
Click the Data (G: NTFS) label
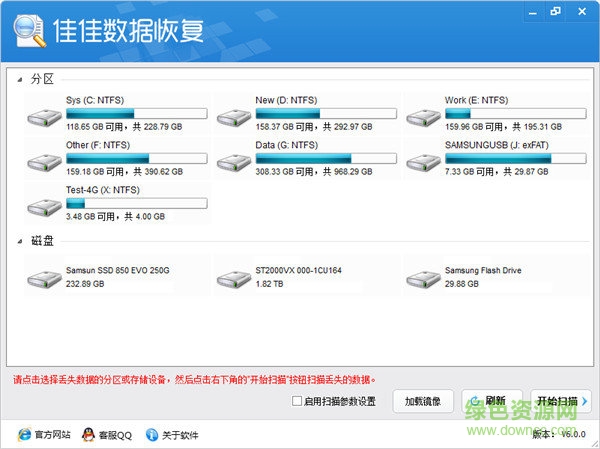click(287, 145)
